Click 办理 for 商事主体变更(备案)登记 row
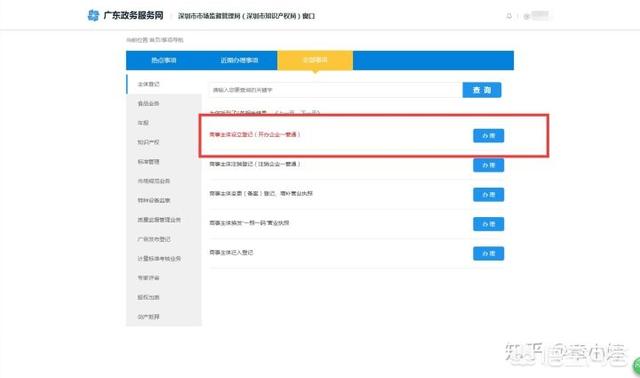This screenshot has width=640, height=378. point(489,194)
